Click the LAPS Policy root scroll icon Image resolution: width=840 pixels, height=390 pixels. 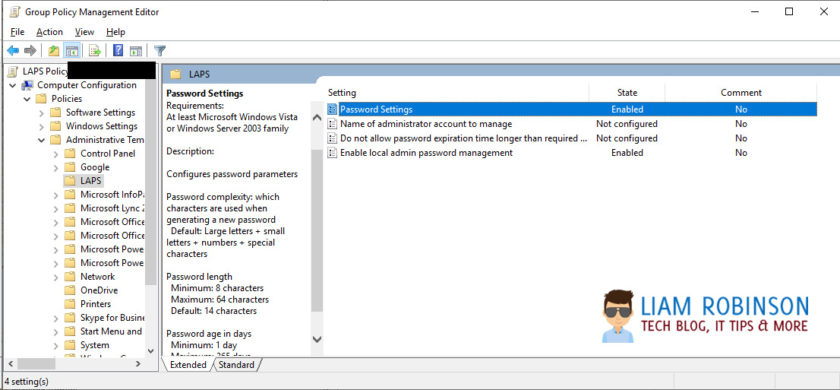click(12, 71)
